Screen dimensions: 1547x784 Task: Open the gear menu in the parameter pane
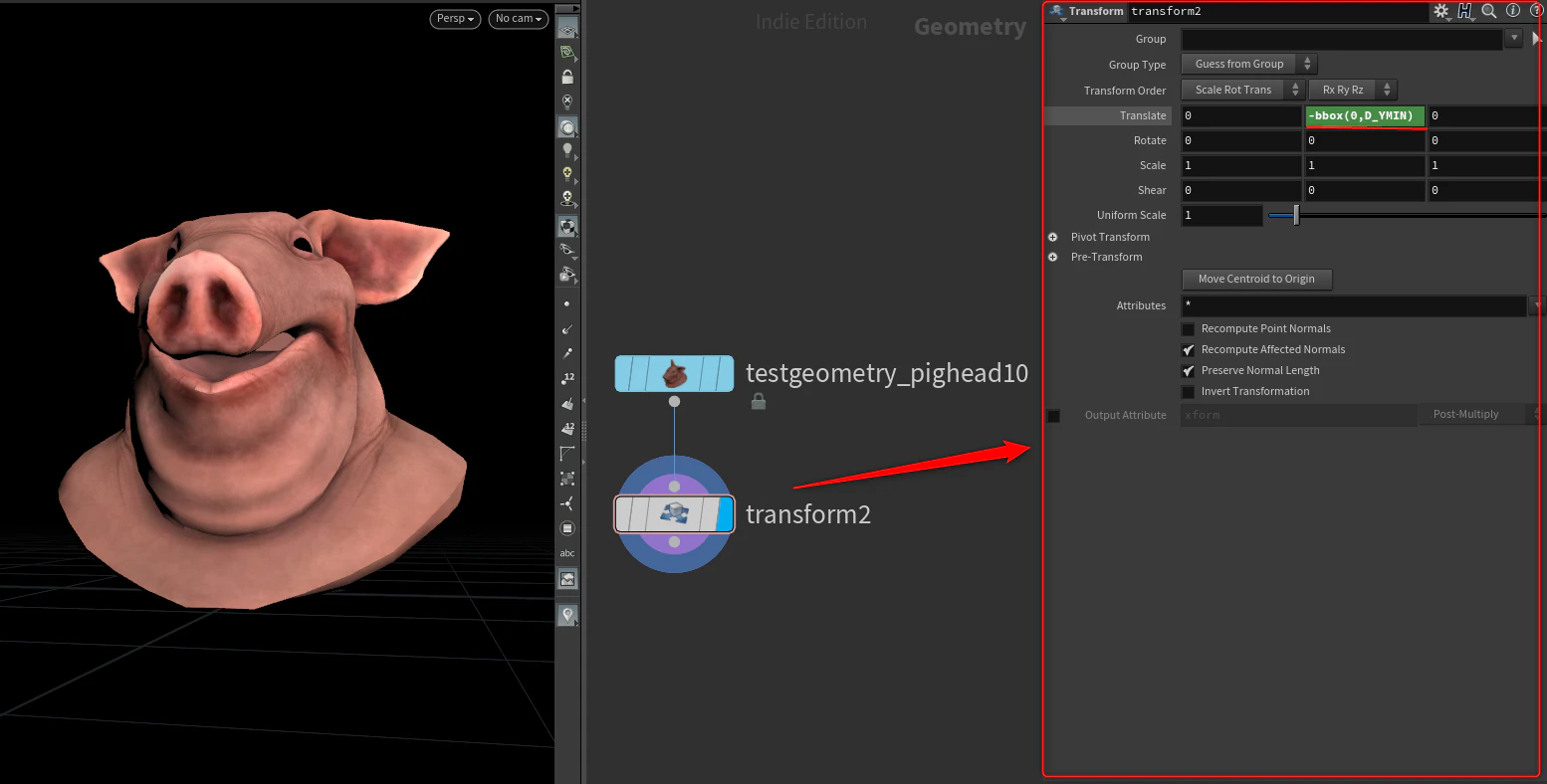(1440, 11)
